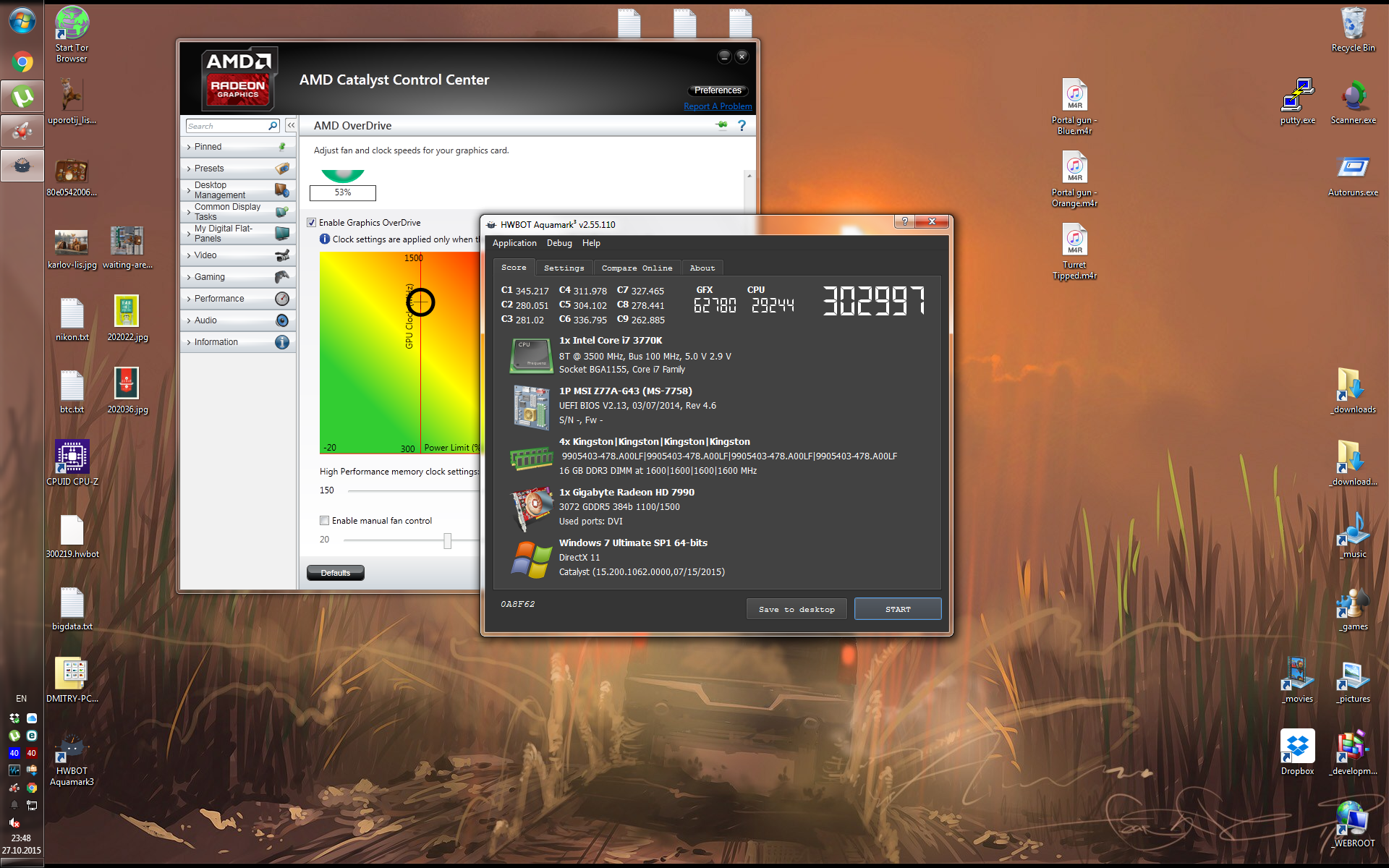Expand the Gaming category

(238, 277)
